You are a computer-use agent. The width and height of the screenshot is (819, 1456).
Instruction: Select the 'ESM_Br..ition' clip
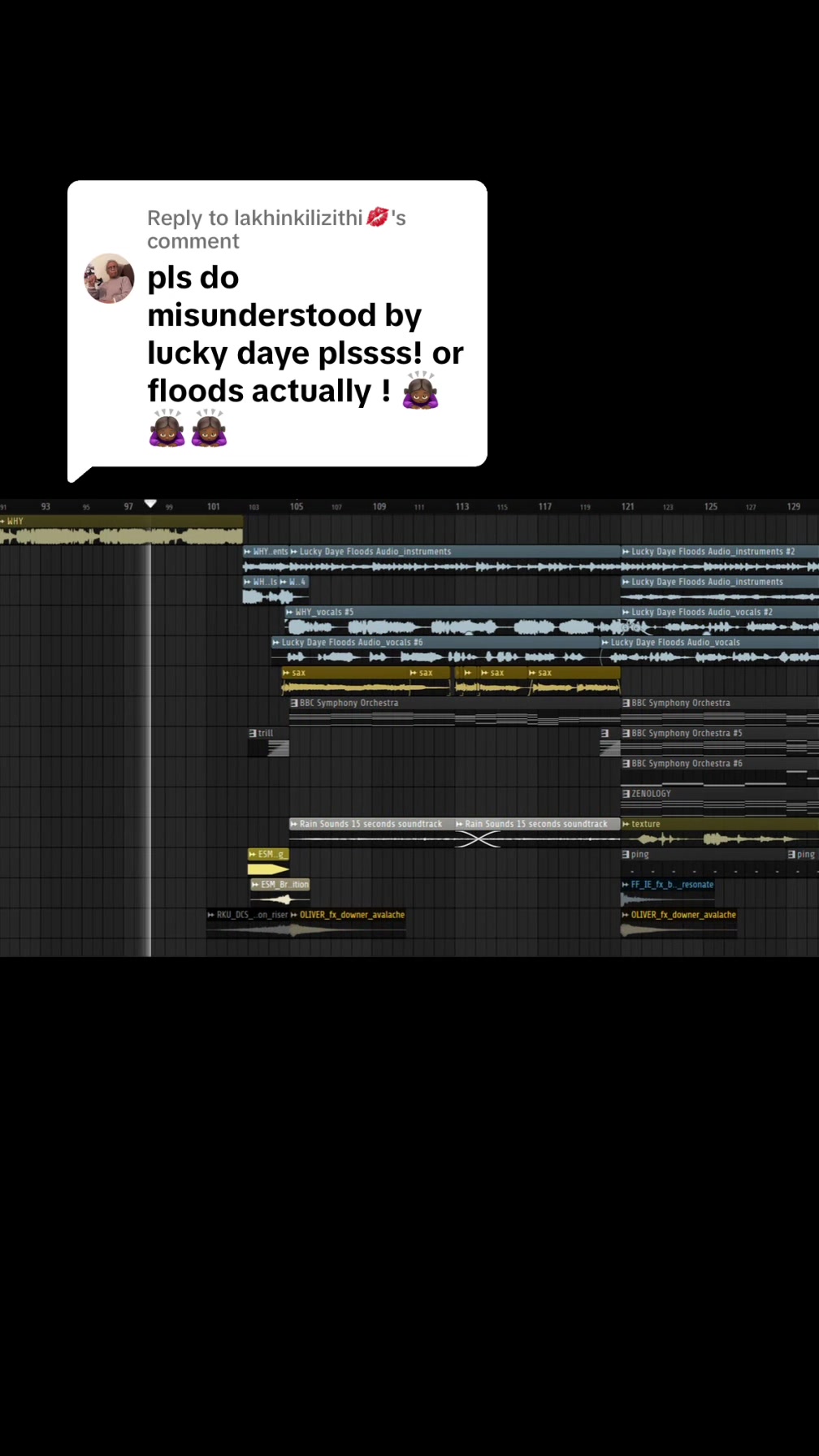280,893
